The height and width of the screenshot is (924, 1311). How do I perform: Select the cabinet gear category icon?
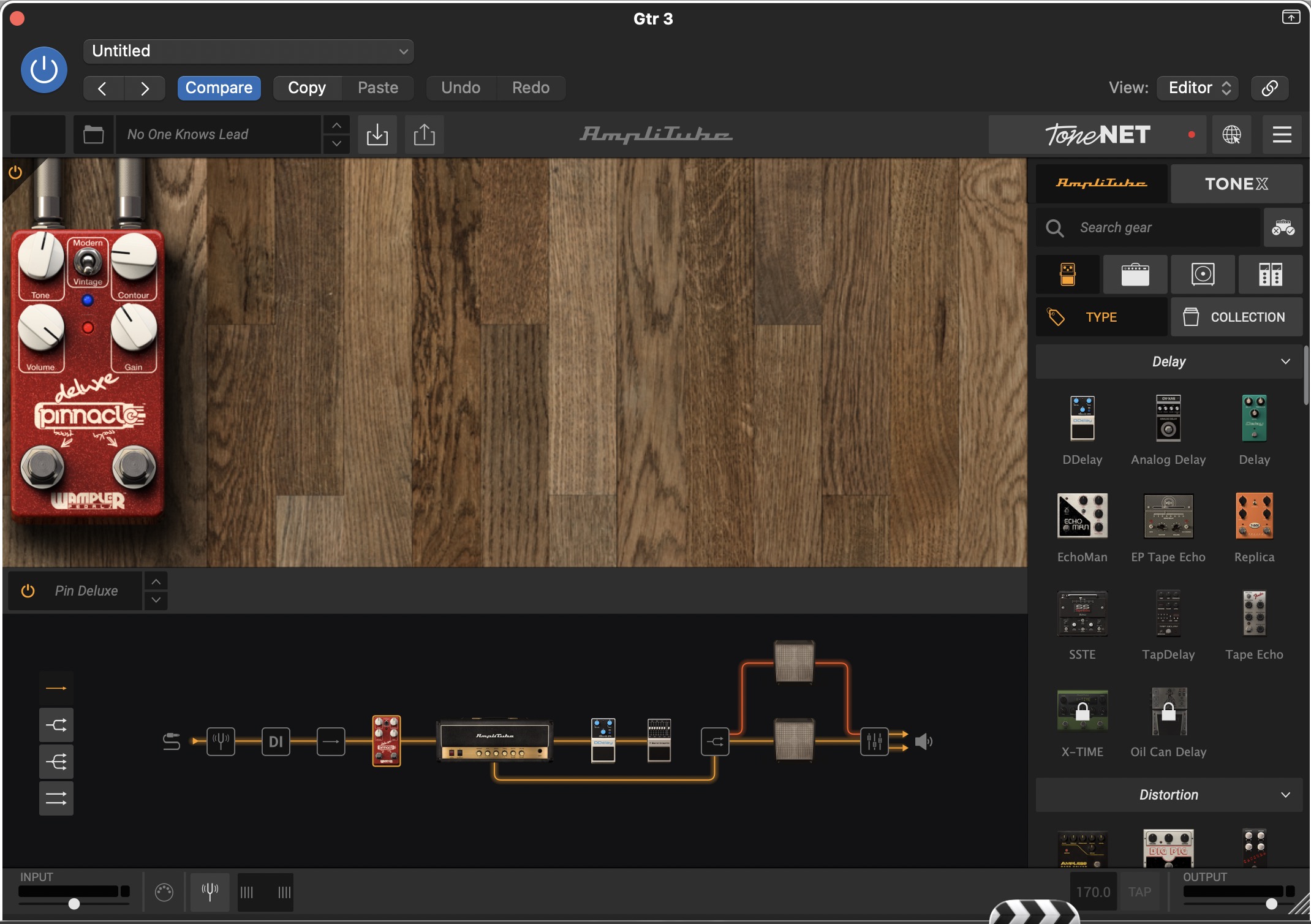(x=1203, y=275)
